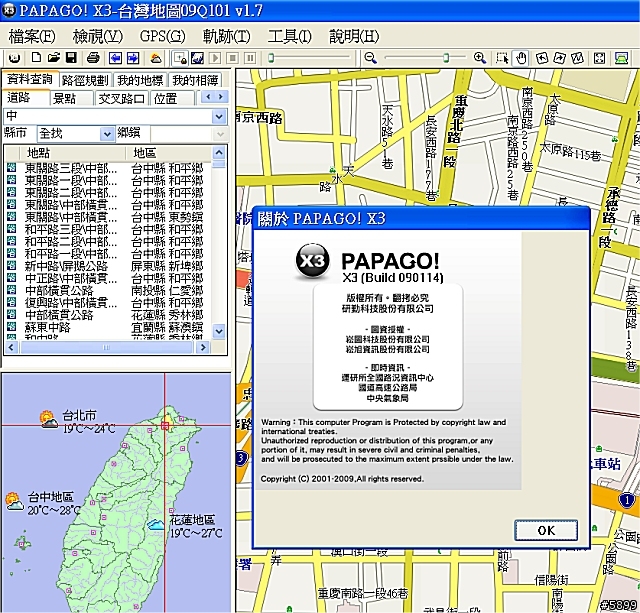Click 花蓮地區 cloud icon on overview map
This screenshot has width=640, height=613.
point(156,524)
